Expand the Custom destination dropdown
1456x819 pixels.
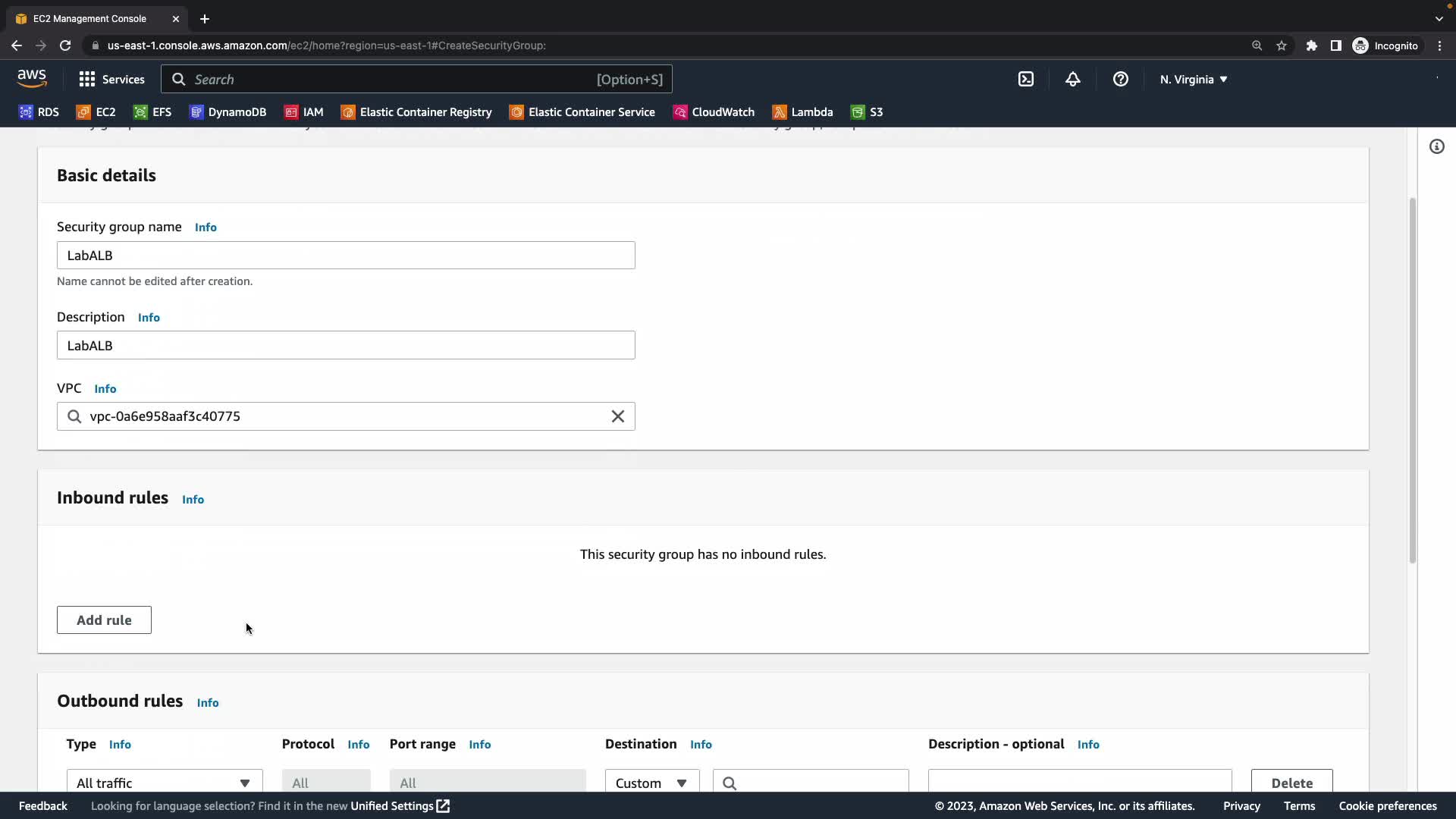pyautogui.click(x=651, y=782)
